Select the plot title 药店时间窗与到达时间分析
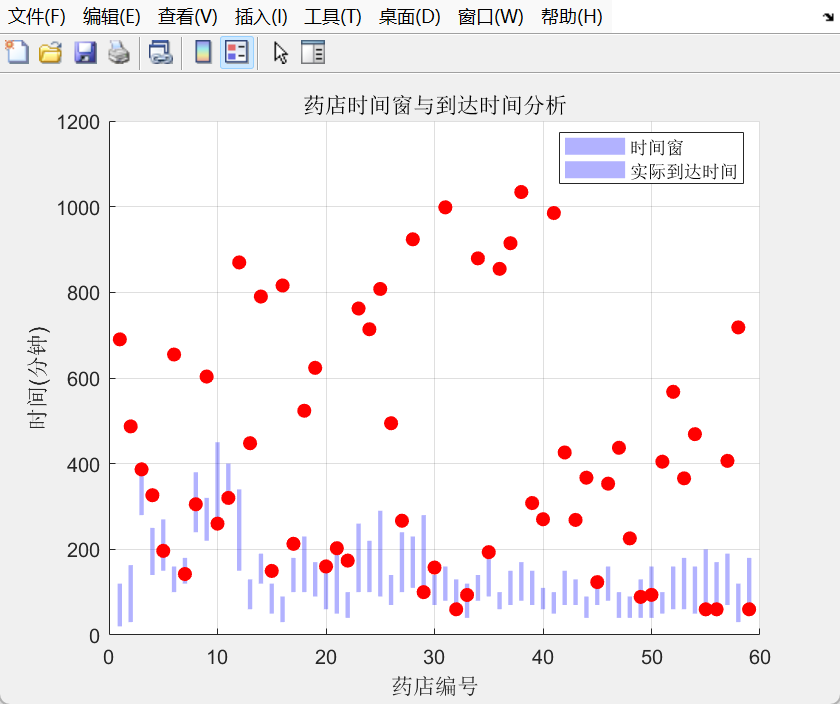The image size is (840, 704). point(434,105)
